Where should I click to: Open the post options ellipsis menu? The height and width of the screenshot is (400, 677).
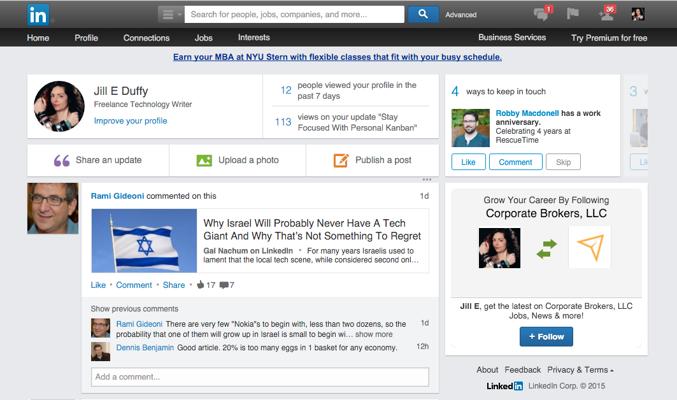click(427, 180)
